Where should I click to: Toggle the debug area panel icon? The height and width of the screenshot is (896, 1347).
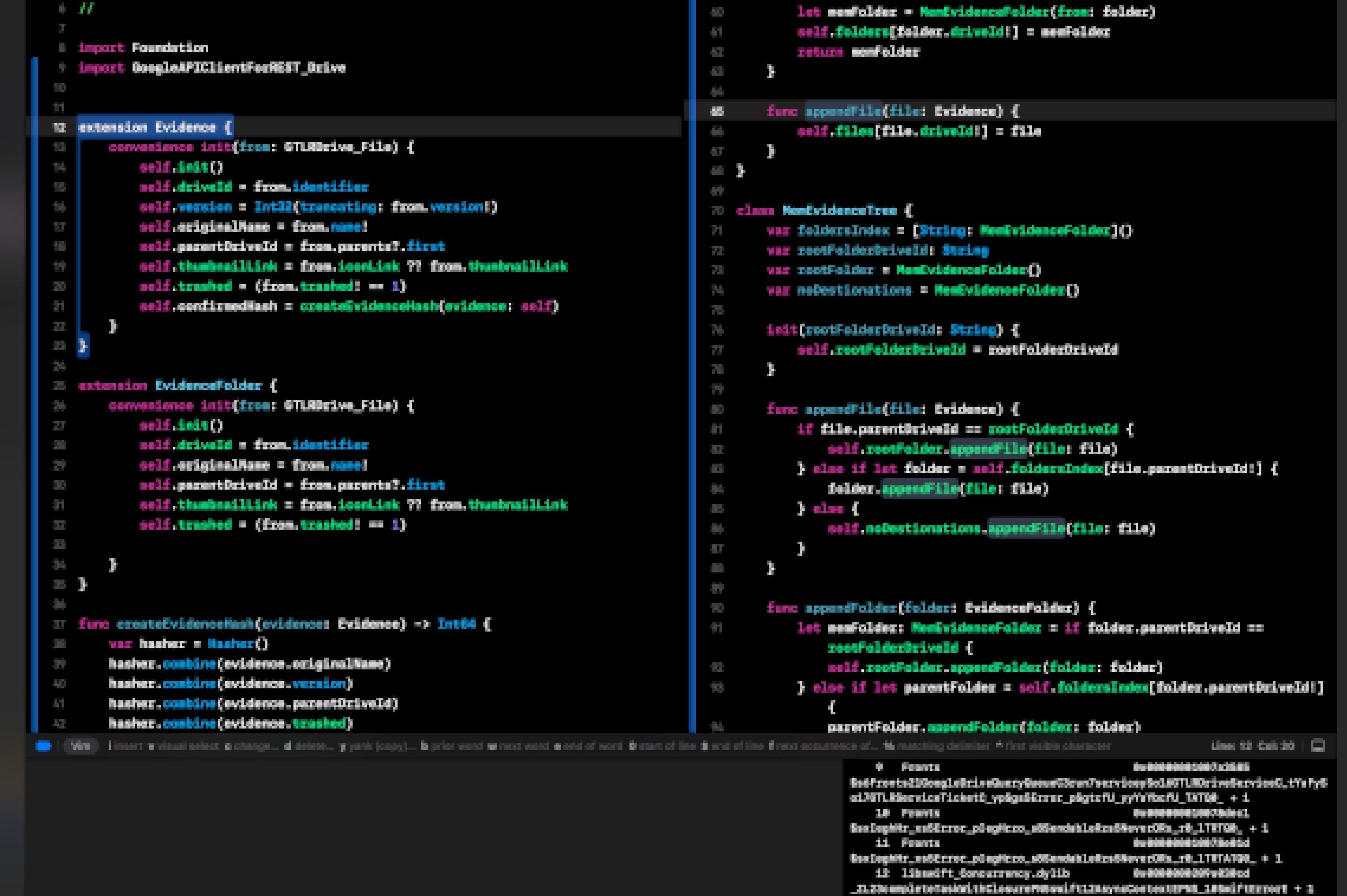(1318, 746)
